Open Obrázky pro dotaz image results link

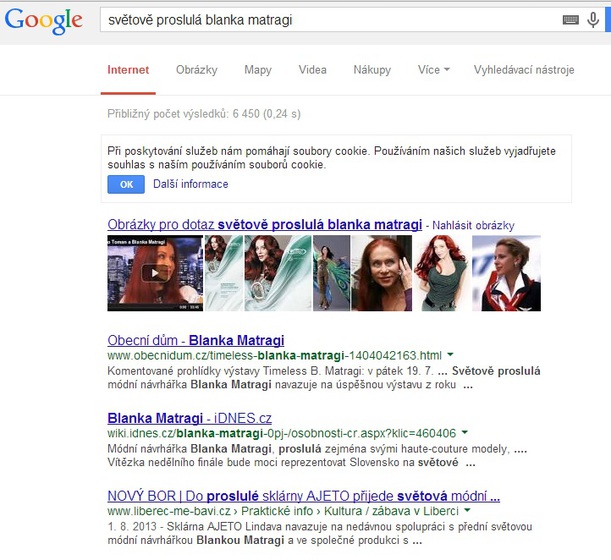click(265, 224)
